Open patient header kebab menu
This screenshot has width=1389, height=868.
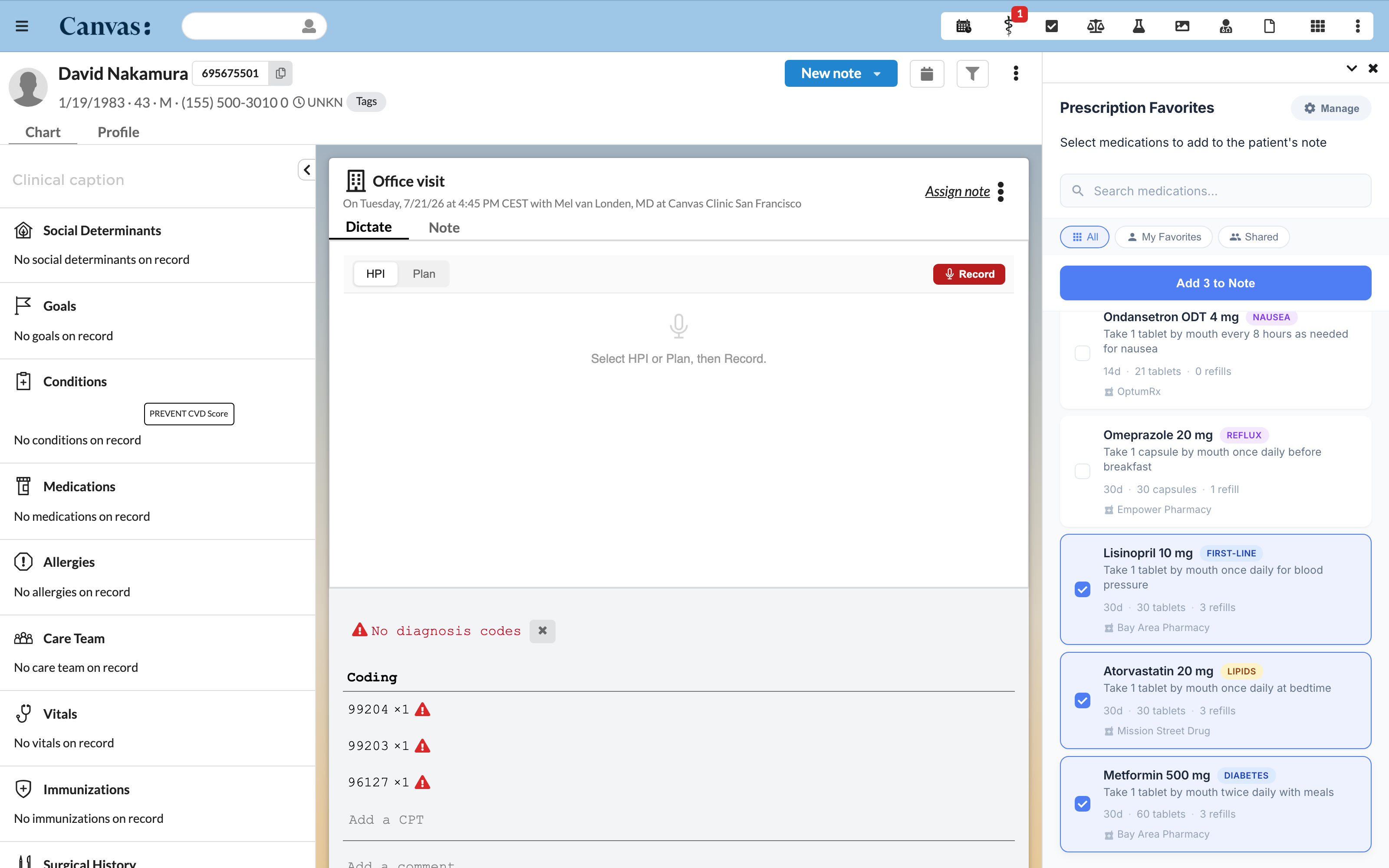point(1016,73)
